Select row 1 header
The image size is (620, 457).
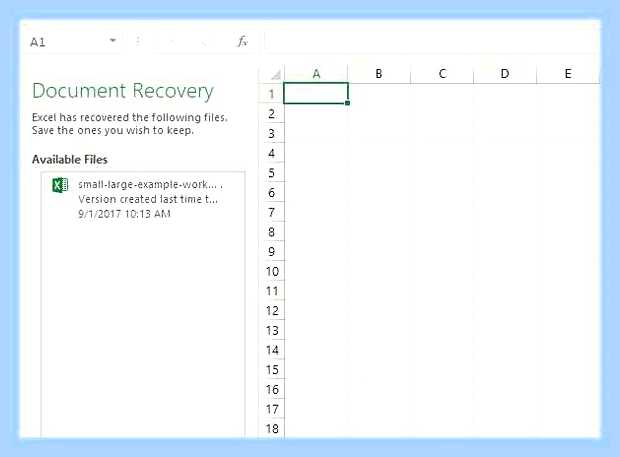(x=271, y=94)
